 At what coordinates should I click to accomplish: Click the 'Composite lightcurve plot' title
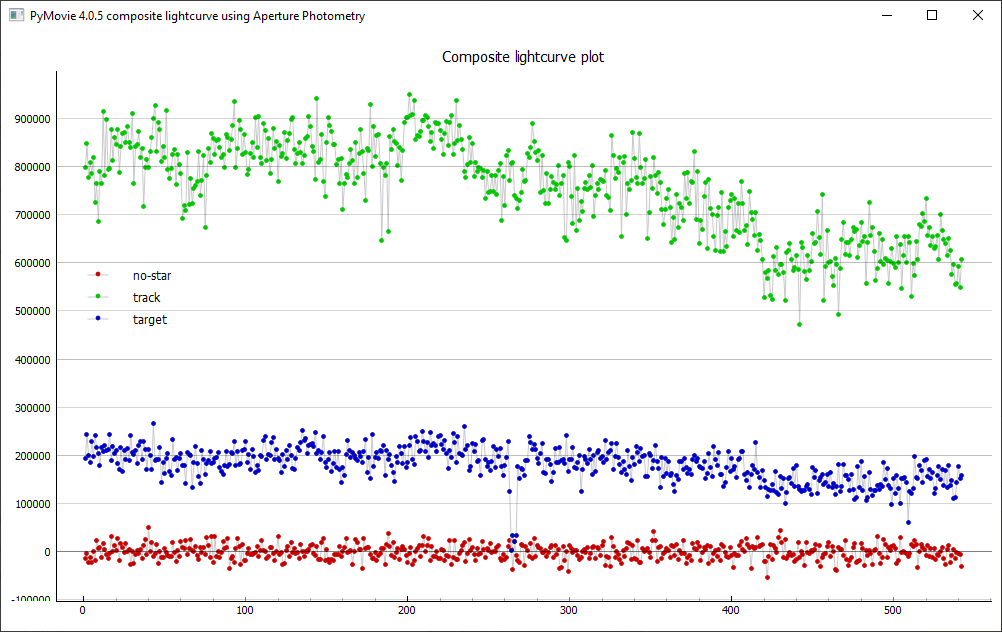point(523,57)
